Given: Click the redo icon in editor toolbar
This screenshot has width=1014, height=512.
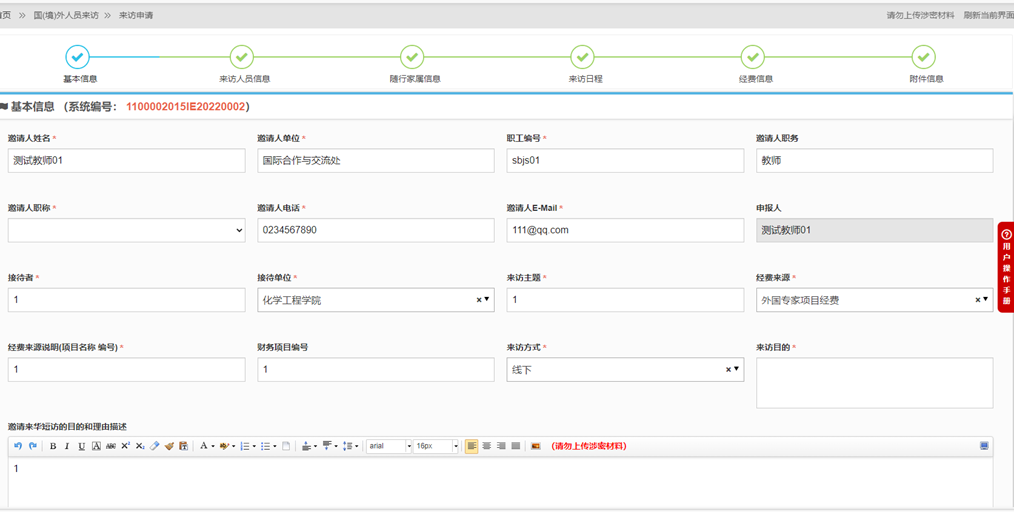Looking at the screenshot, I should [x=32, y=446].
